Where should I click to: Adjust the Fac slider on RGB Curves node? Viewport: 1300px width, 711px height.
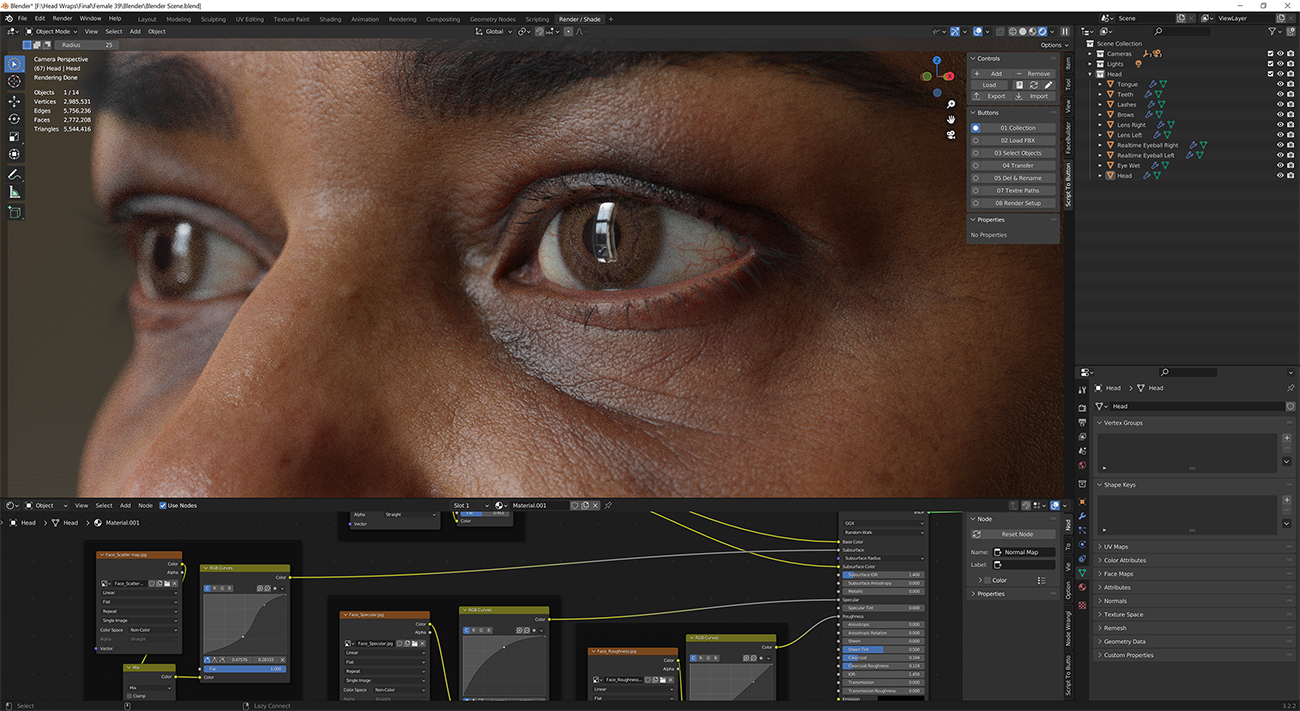click(245, 669)
